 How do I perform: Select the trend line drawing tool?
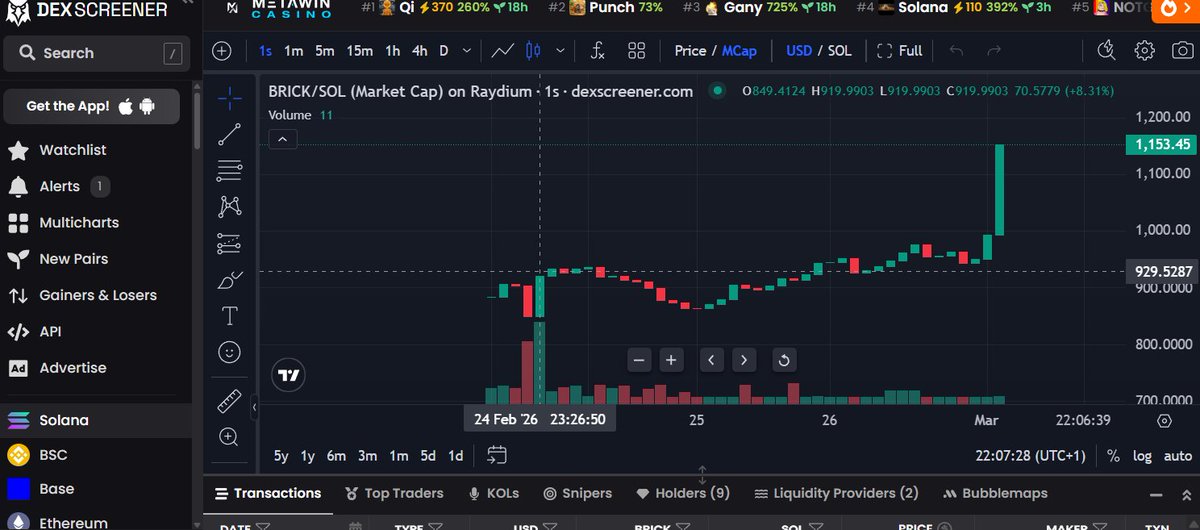[230, 133]
